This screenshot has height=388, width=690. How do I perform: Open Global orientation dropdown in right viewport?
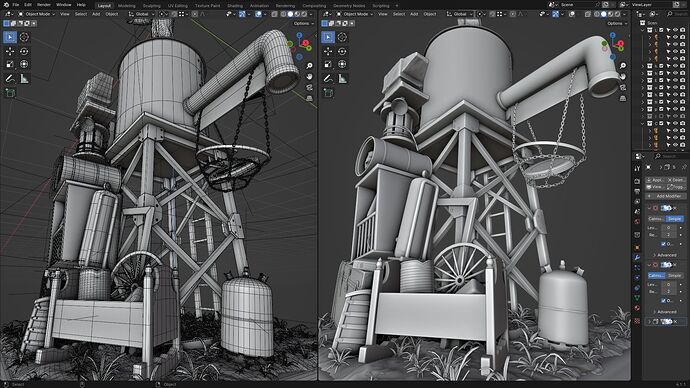(x=459, y=14)
